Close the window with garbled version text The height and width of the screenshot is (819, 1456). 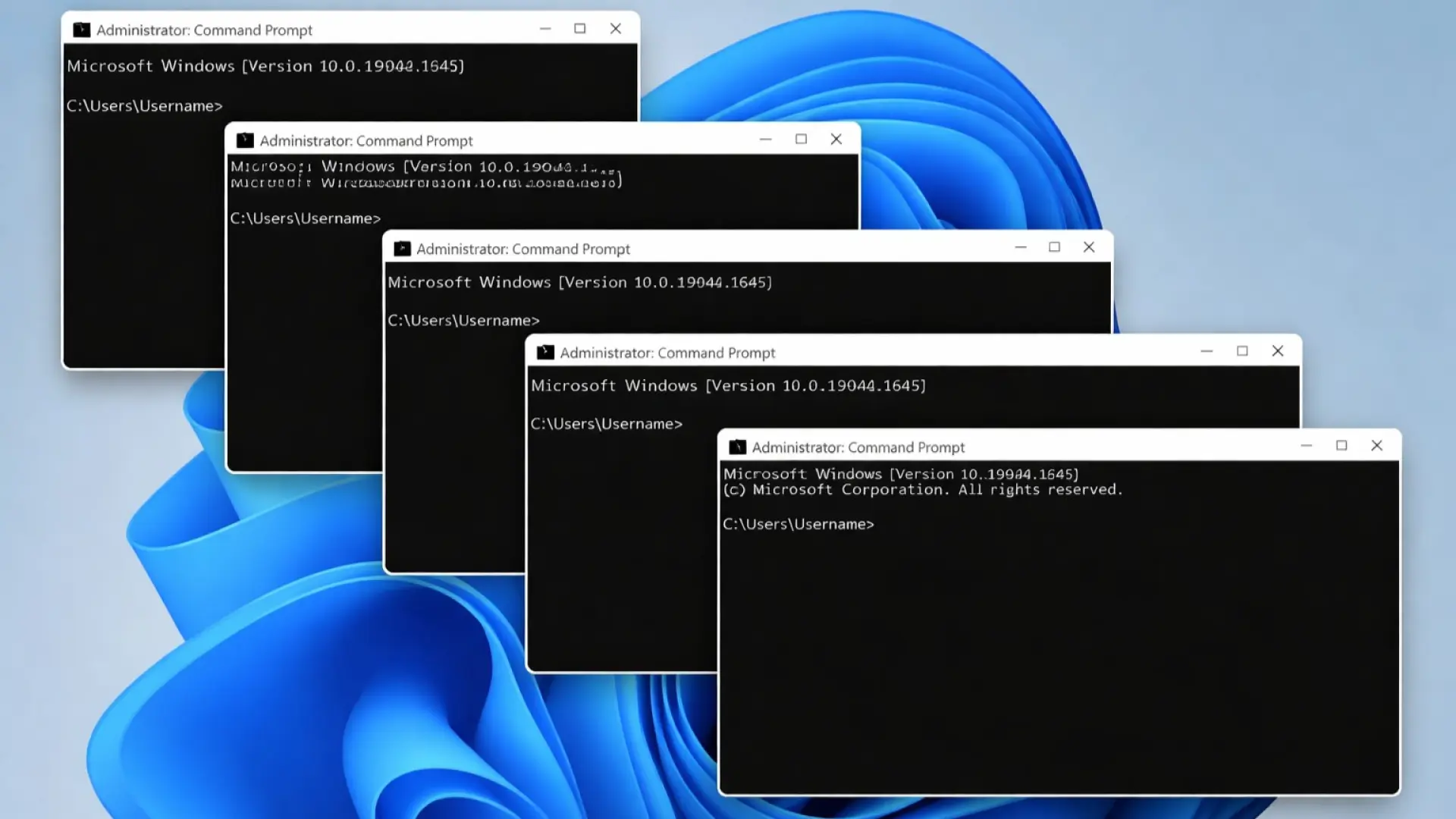(836, 140)
